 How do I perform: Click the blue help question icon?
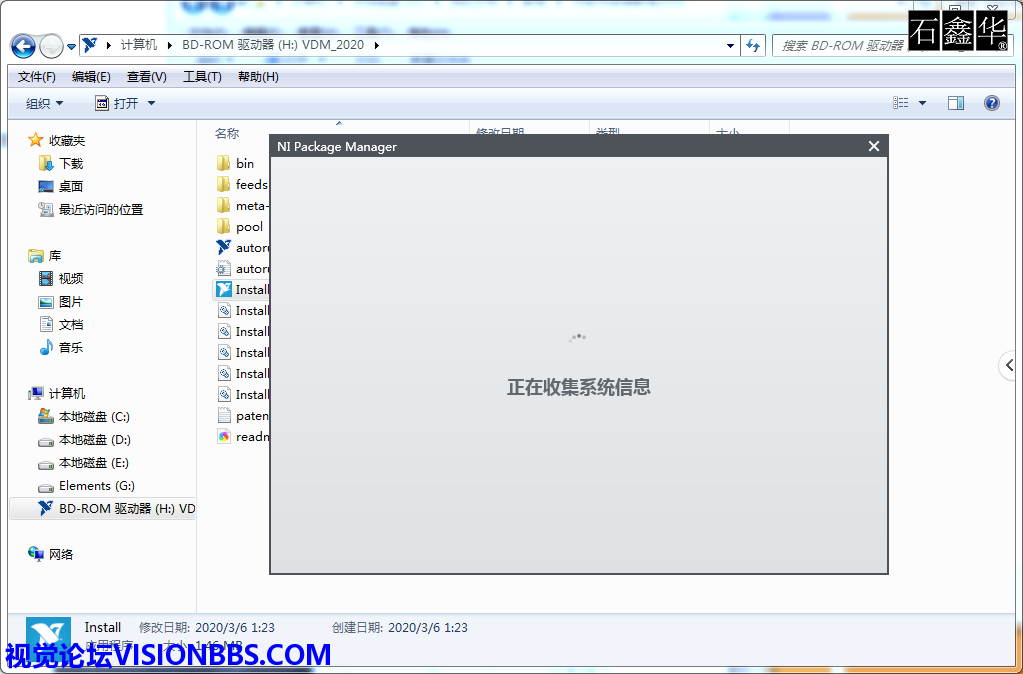(992, 102)
